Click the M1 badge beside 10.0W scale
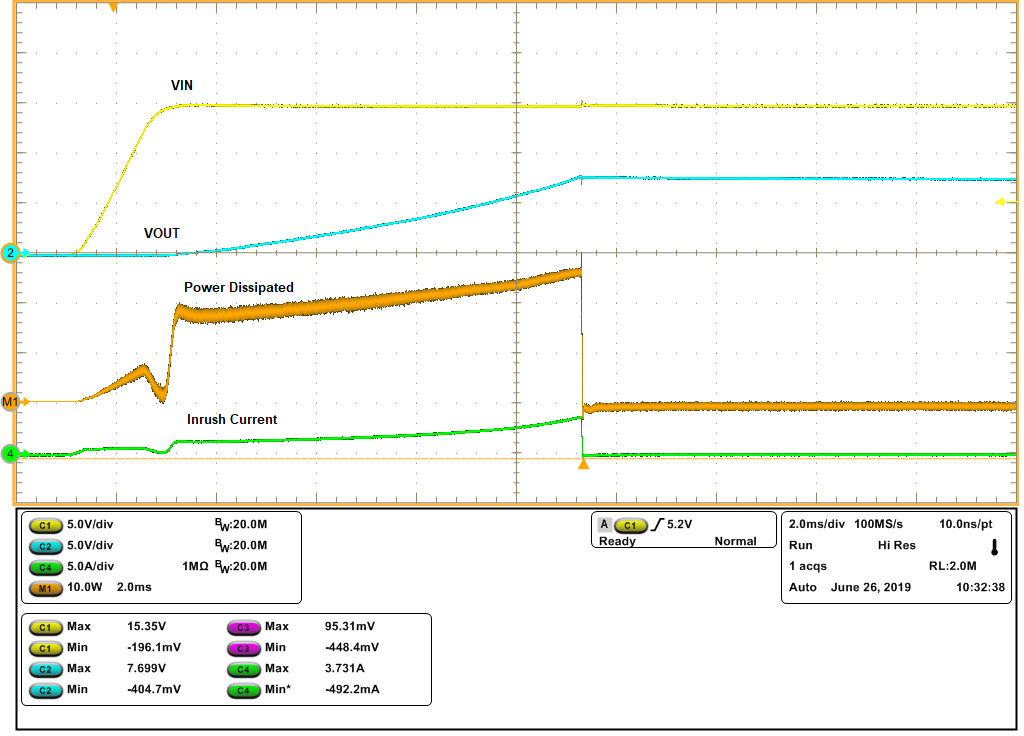This screenshot has width=1024, height=736. pos(44,587)
